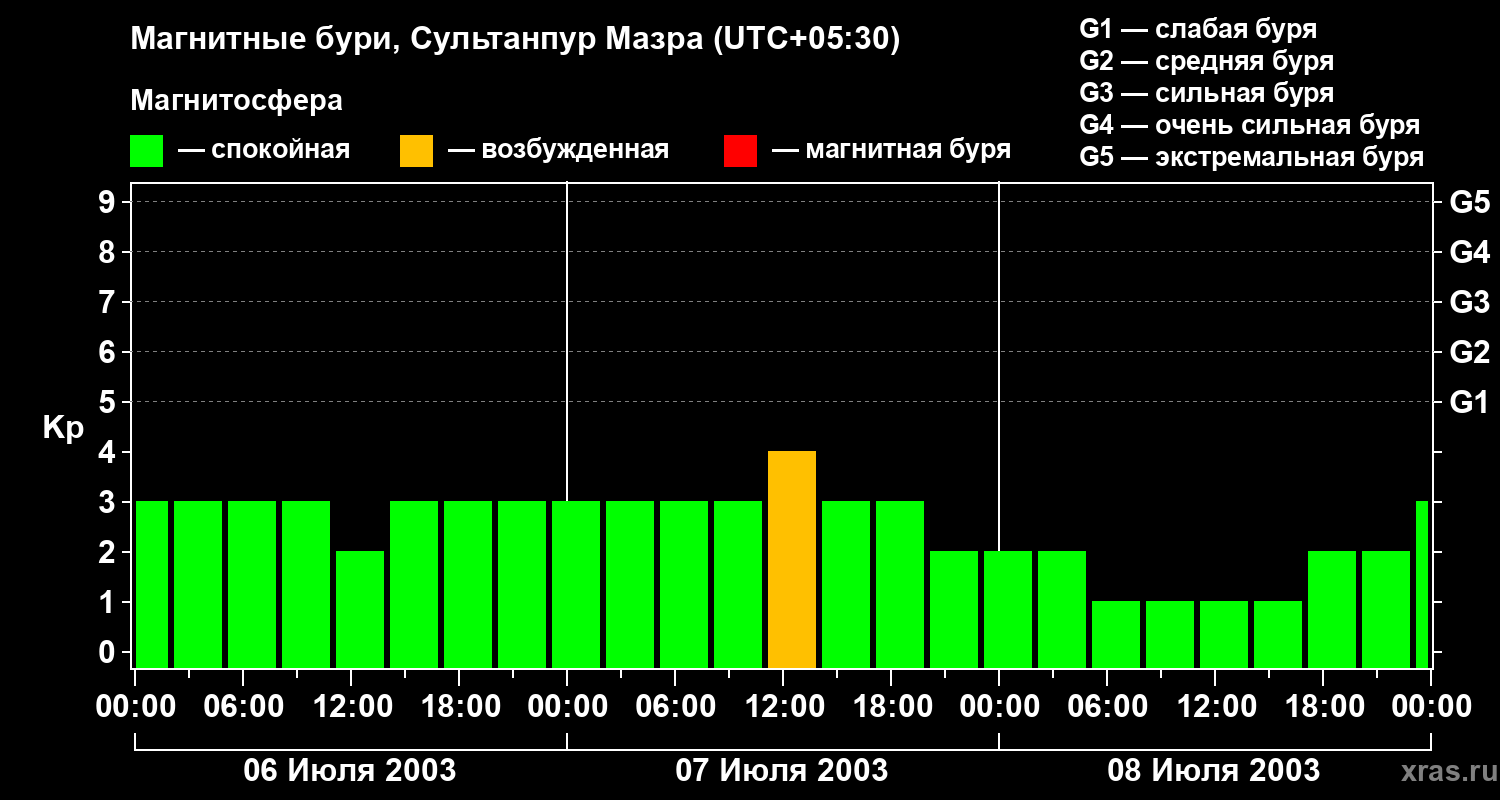
Task: Click the green 'спокойная' legend swatch
Action: click(147, 151)
